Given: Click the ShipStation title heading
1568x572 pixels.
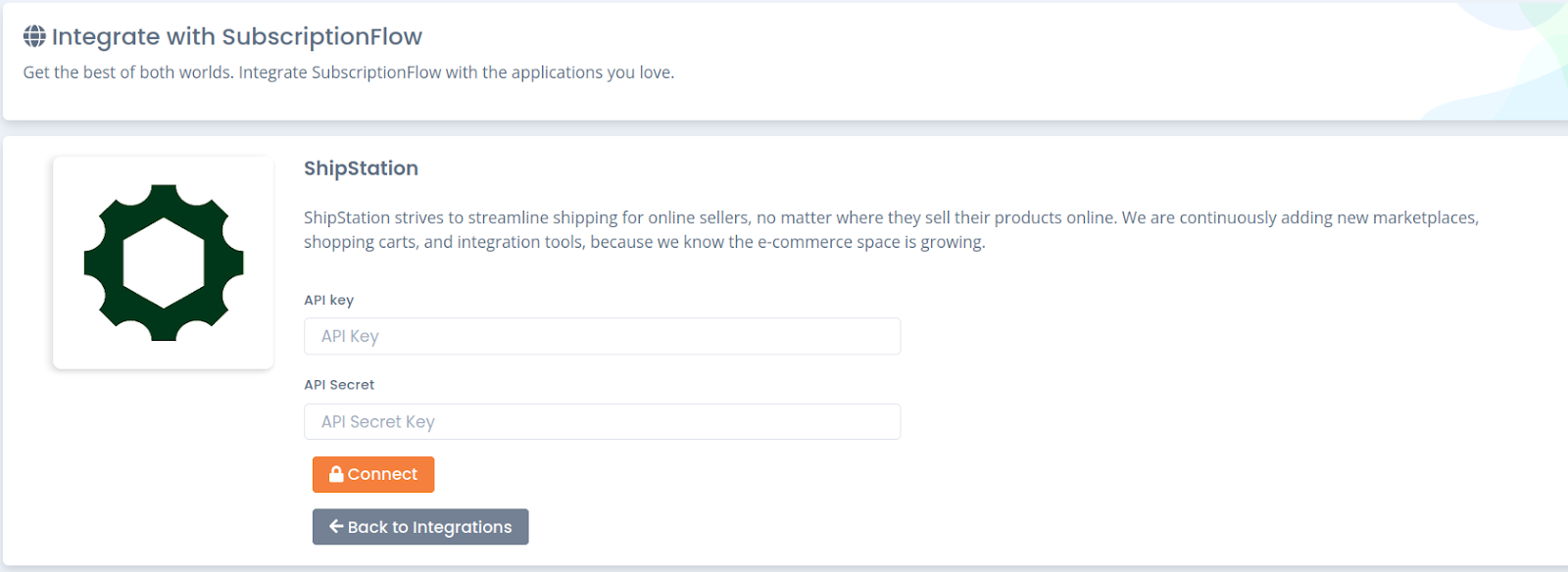Looking at the screenshot, I should point(361,168).
